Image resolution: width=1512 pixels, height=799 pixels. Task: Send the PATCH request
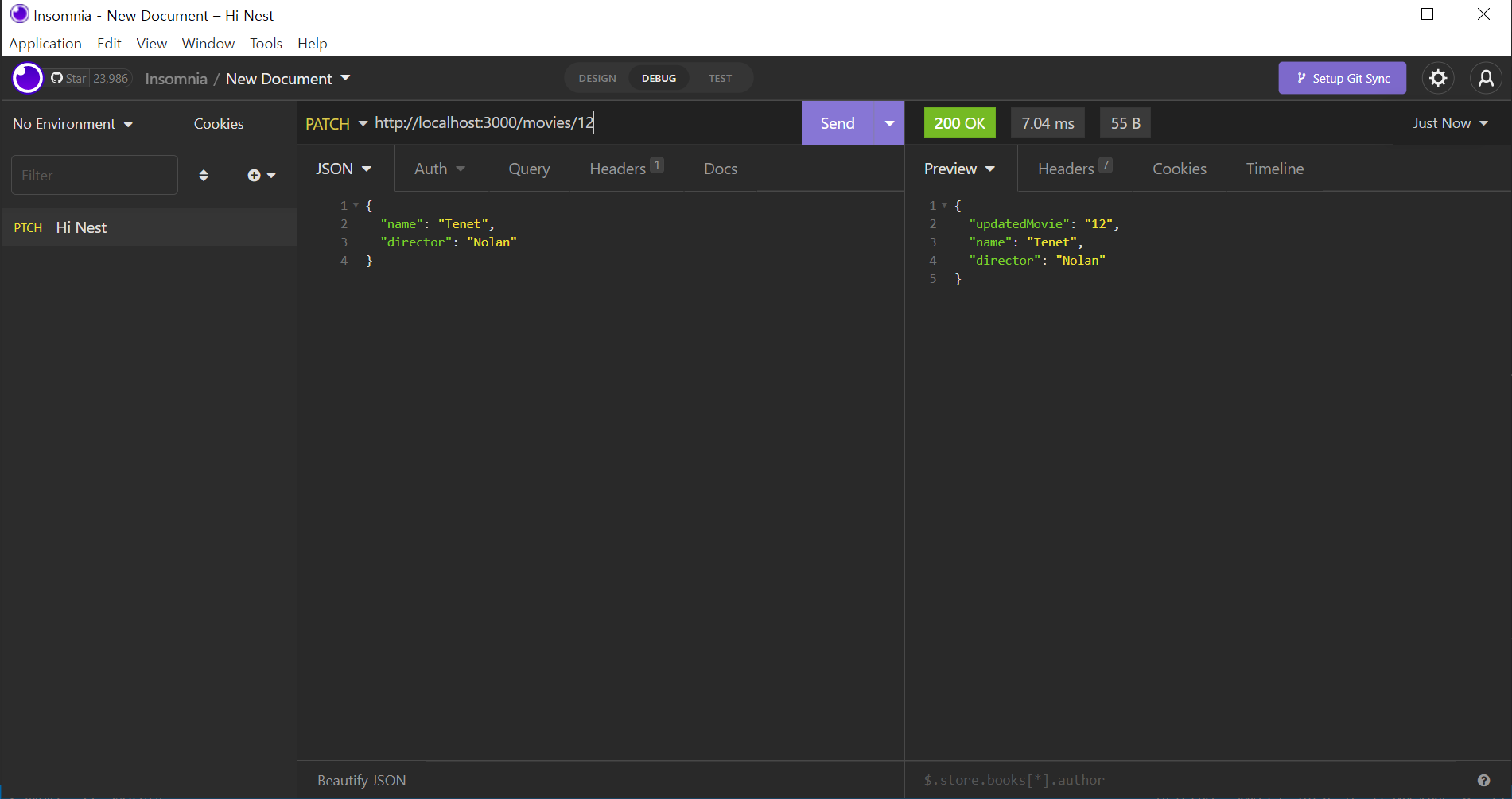click(x=838, y=123)
